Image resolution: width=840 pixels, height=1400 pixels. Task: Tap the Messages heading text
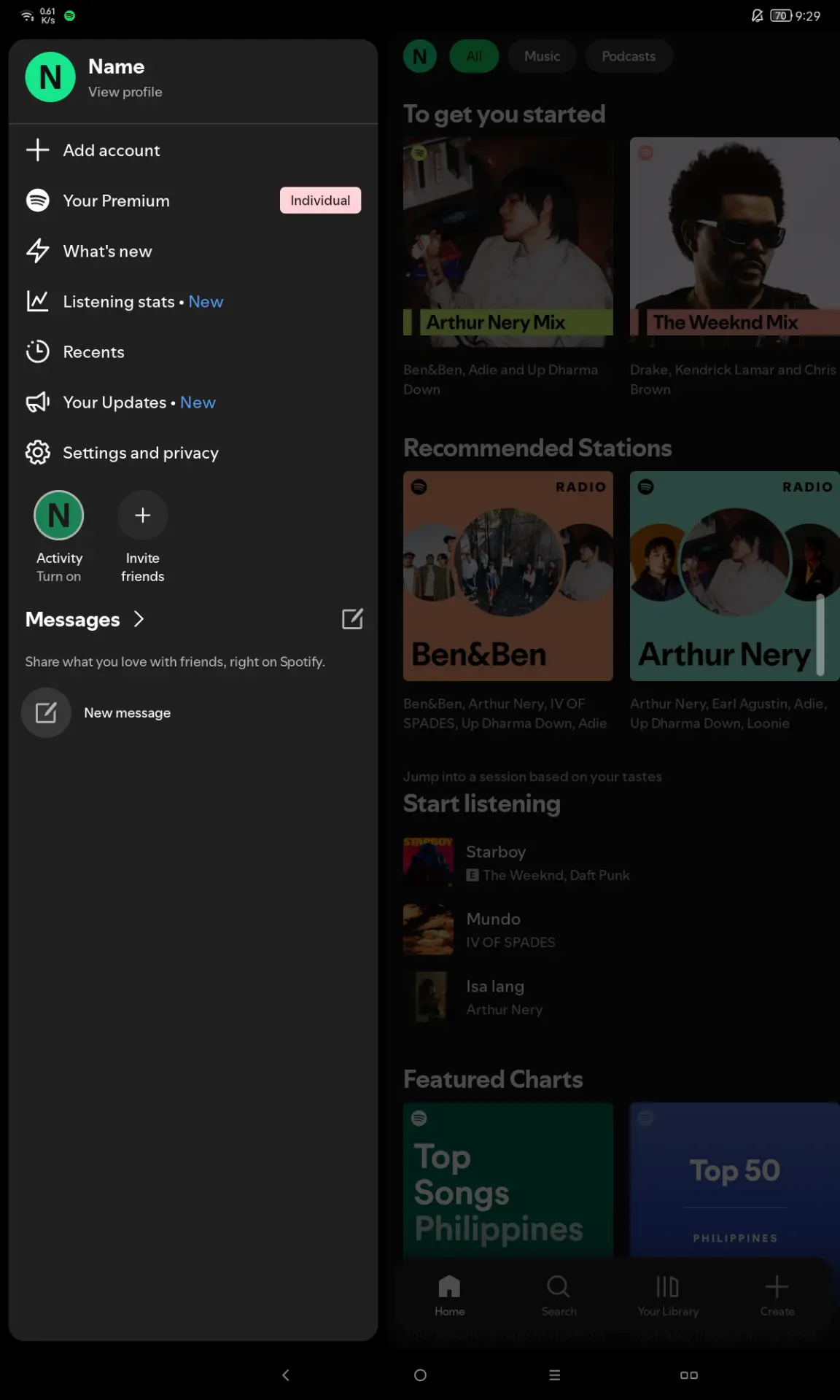click(x=73, y=619)
